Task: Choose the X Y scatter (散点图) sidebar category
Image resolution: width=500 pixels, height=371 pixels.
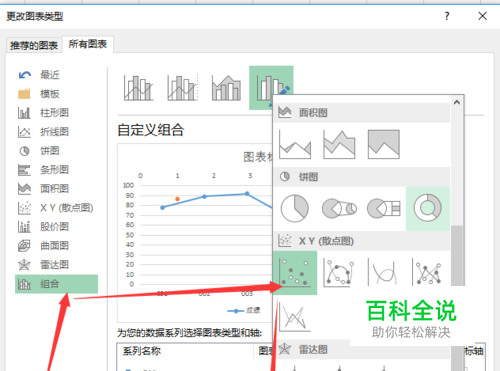Action: click(x=56, y=208)
